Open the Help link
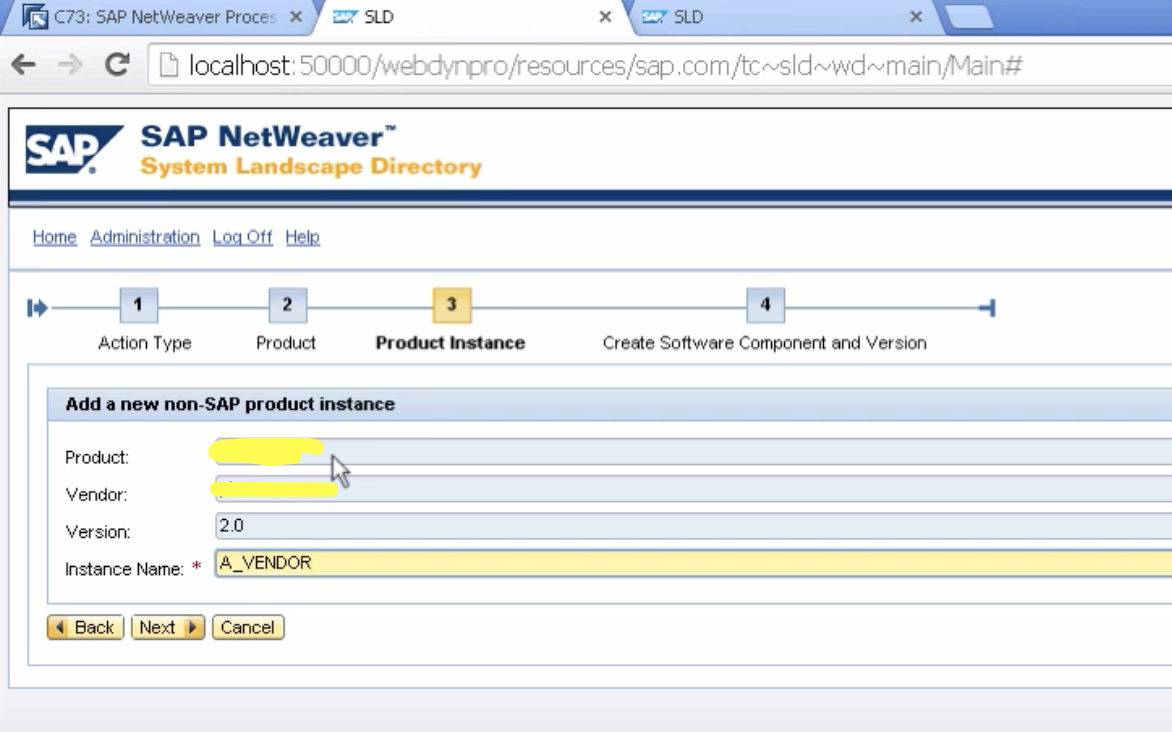Screen dimensions: 1172x732 [303, 237]
